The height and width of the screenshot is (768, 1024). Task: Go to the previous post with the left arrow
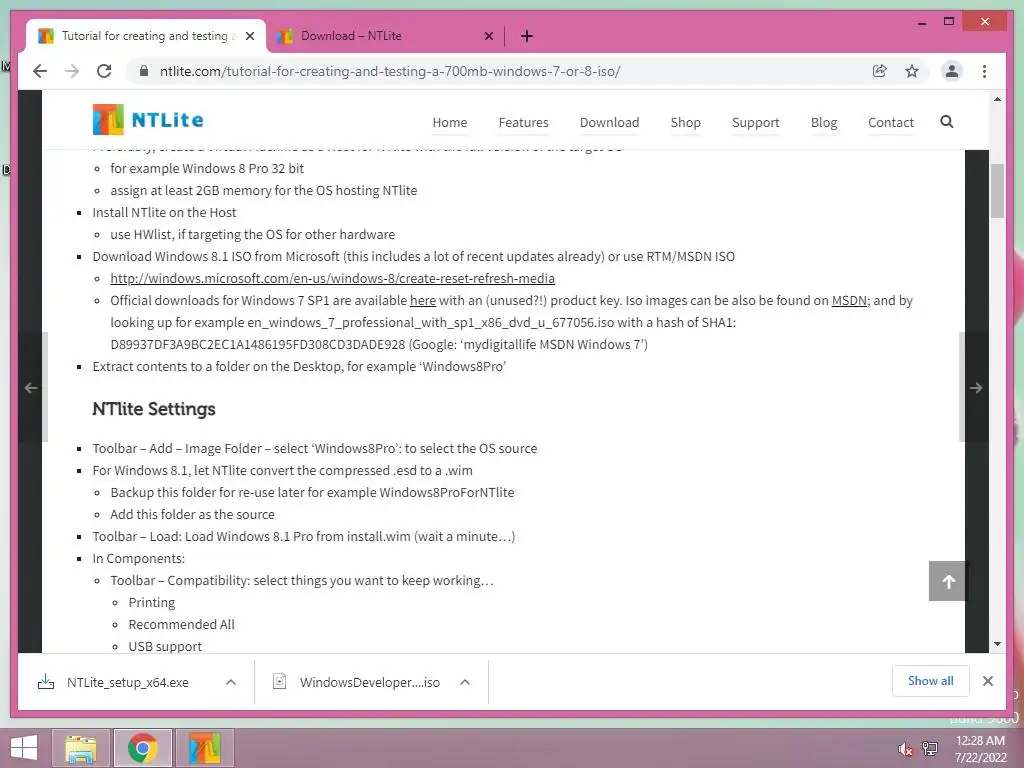point(31,388)
